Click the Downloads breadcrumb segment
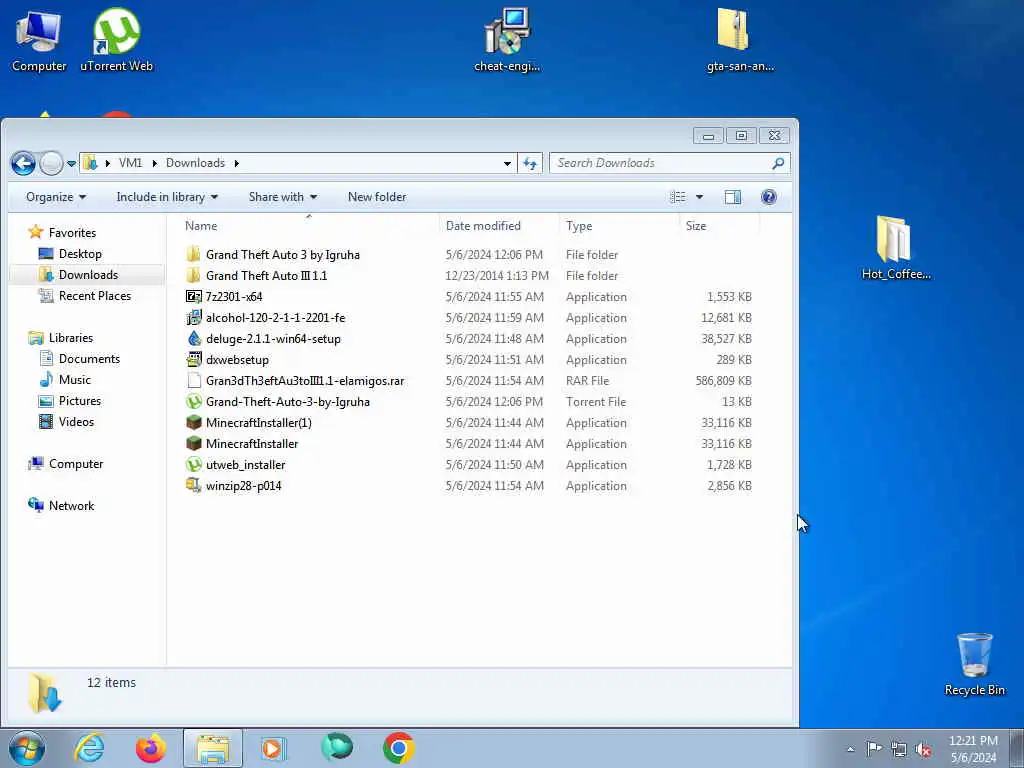 [195, 163]
